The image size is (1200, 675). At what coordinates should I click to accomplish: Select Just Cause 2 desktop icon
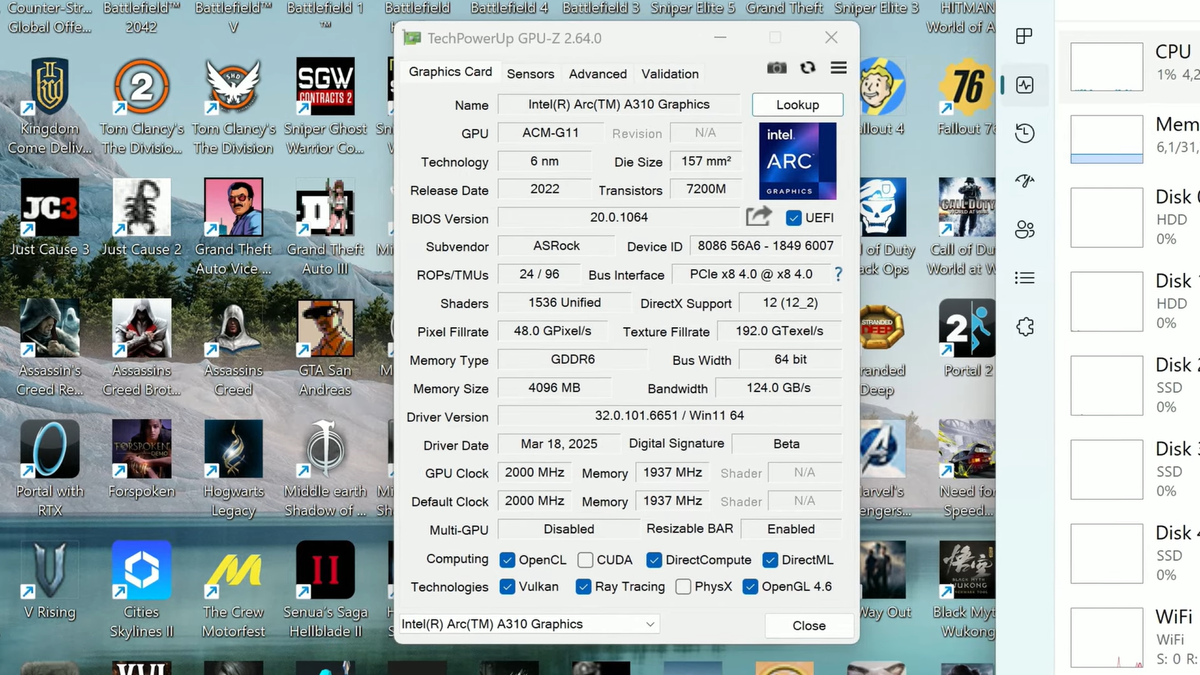coord(141,218)
